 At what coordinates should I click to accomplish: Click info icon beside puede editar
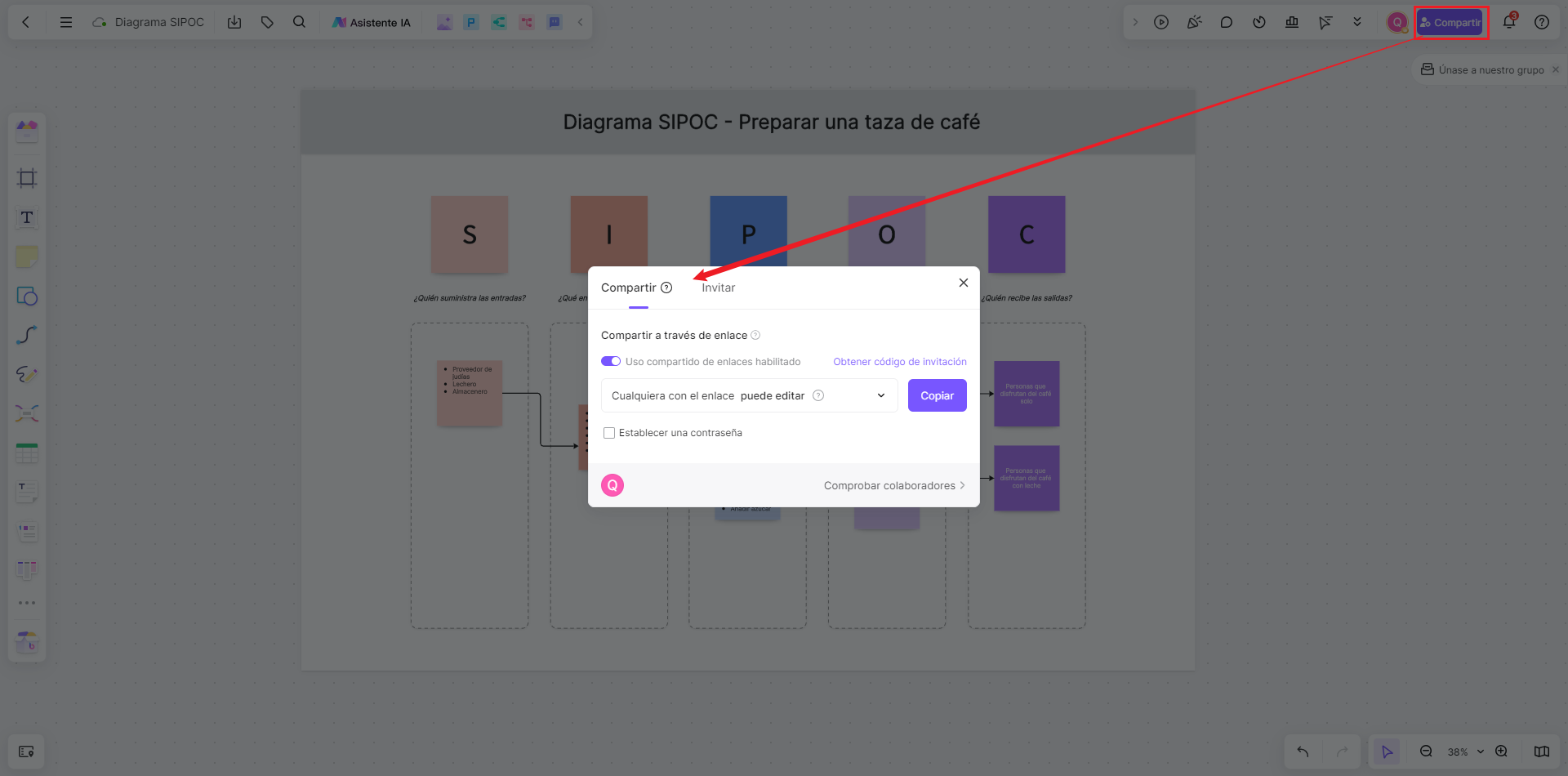coord(818,395)
